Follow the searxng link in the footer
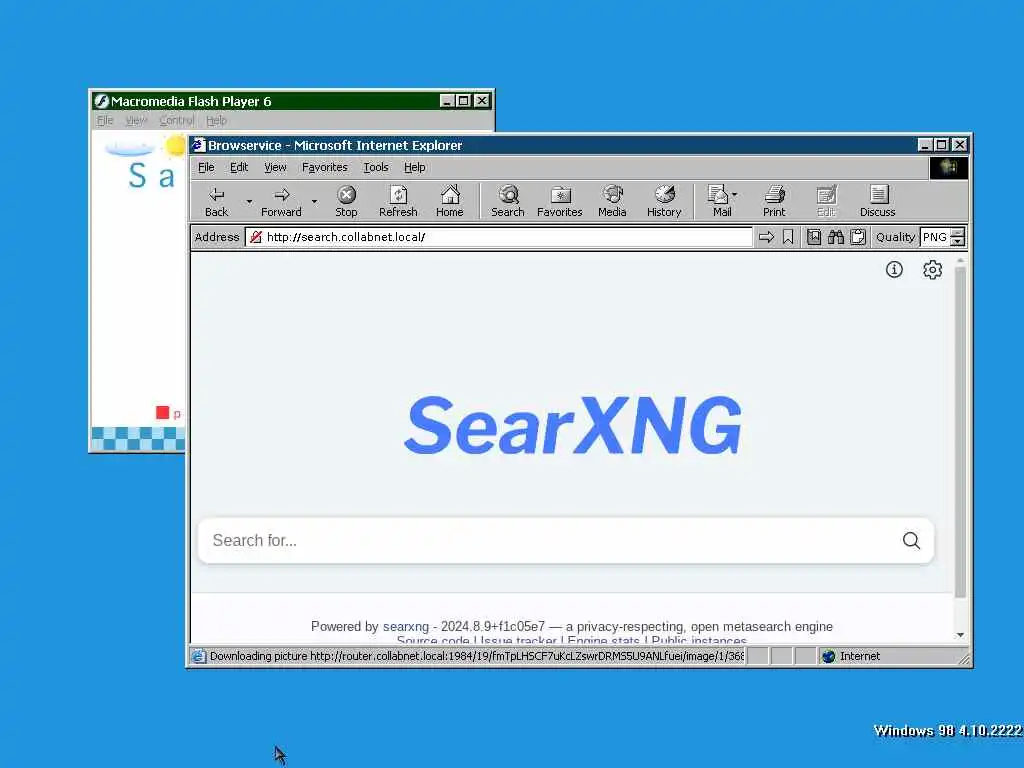The image size is (1024, 768). point(406,626)
